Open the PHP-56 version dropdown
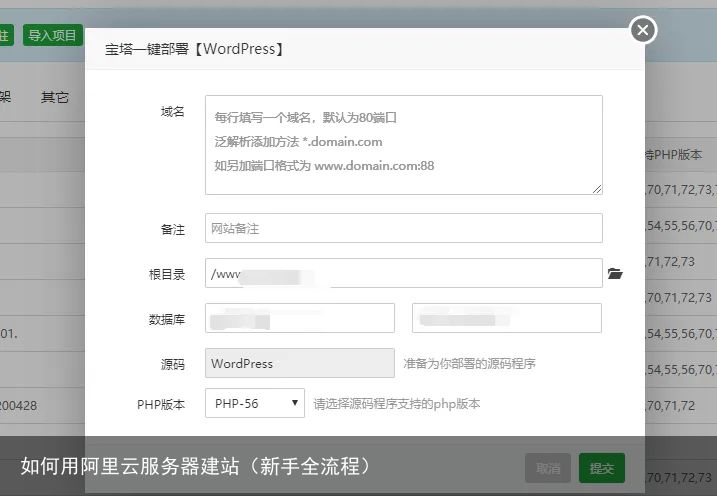 [255, 403]
